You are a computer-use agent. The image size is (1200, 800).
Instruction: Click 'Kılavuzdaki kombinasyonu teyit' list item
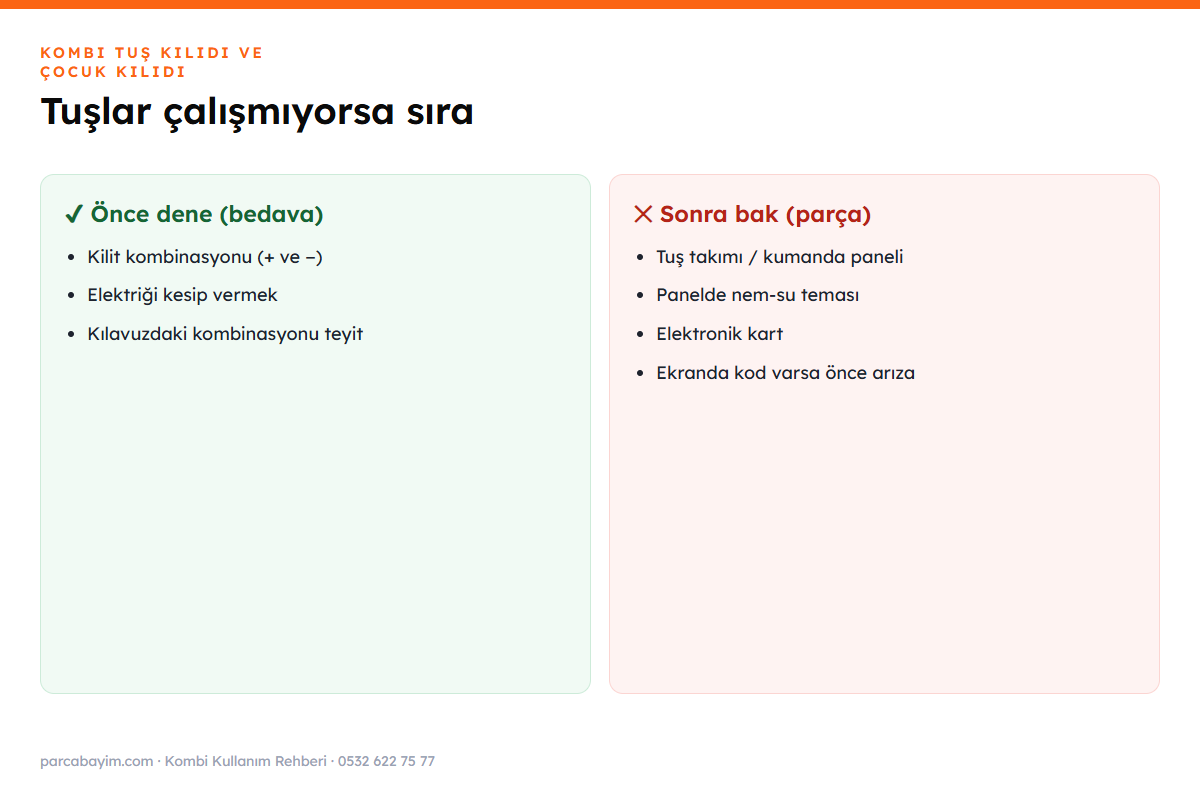(225, 334)
